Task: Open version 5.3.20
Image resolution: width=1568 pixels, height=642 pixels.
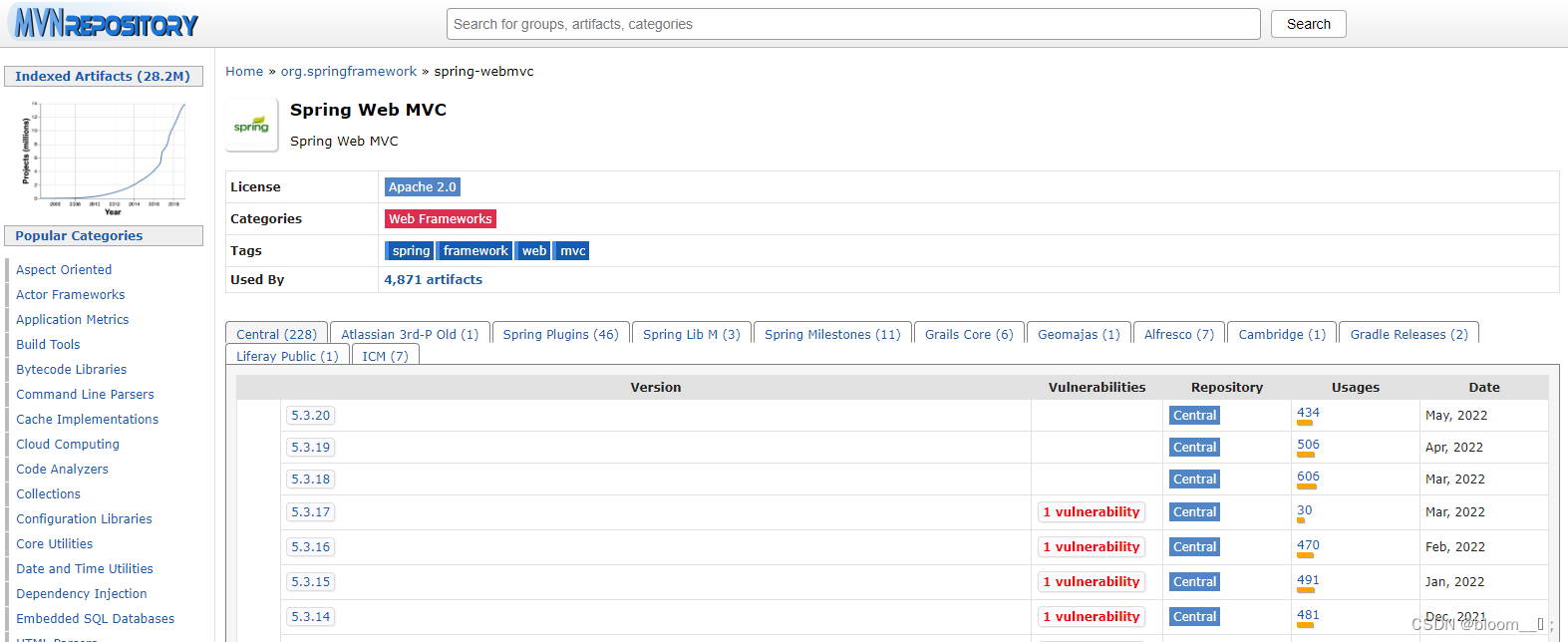Action: point(310,416)
